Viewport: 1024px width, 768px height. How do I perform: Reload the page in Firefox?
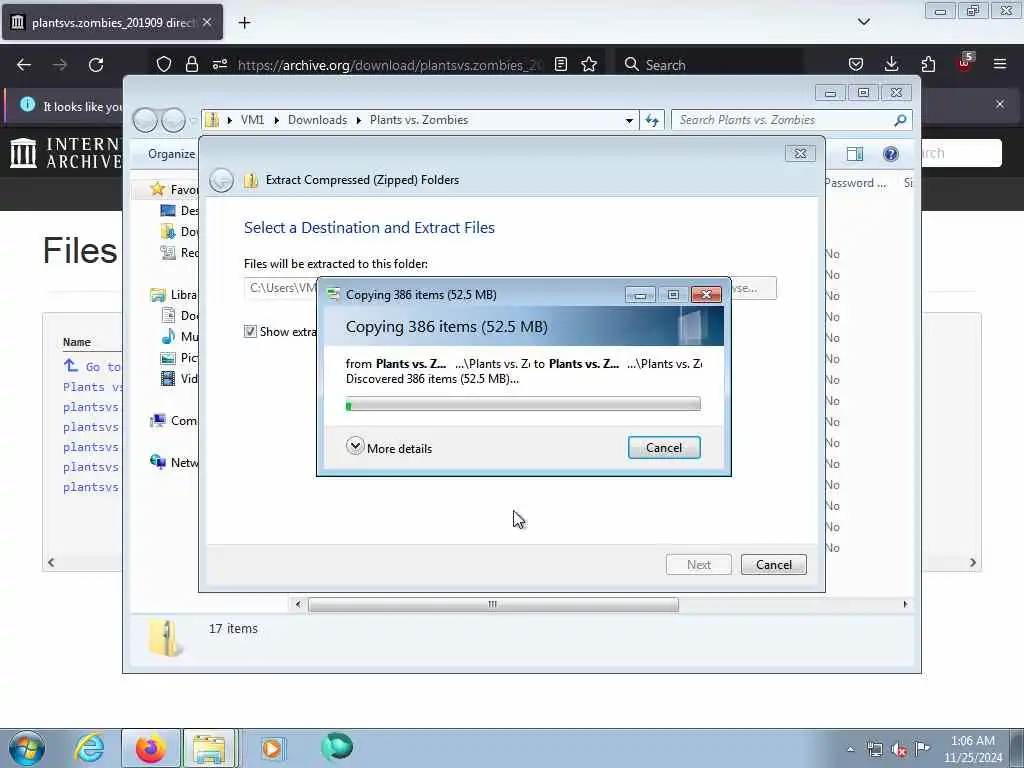coord(96,65)
